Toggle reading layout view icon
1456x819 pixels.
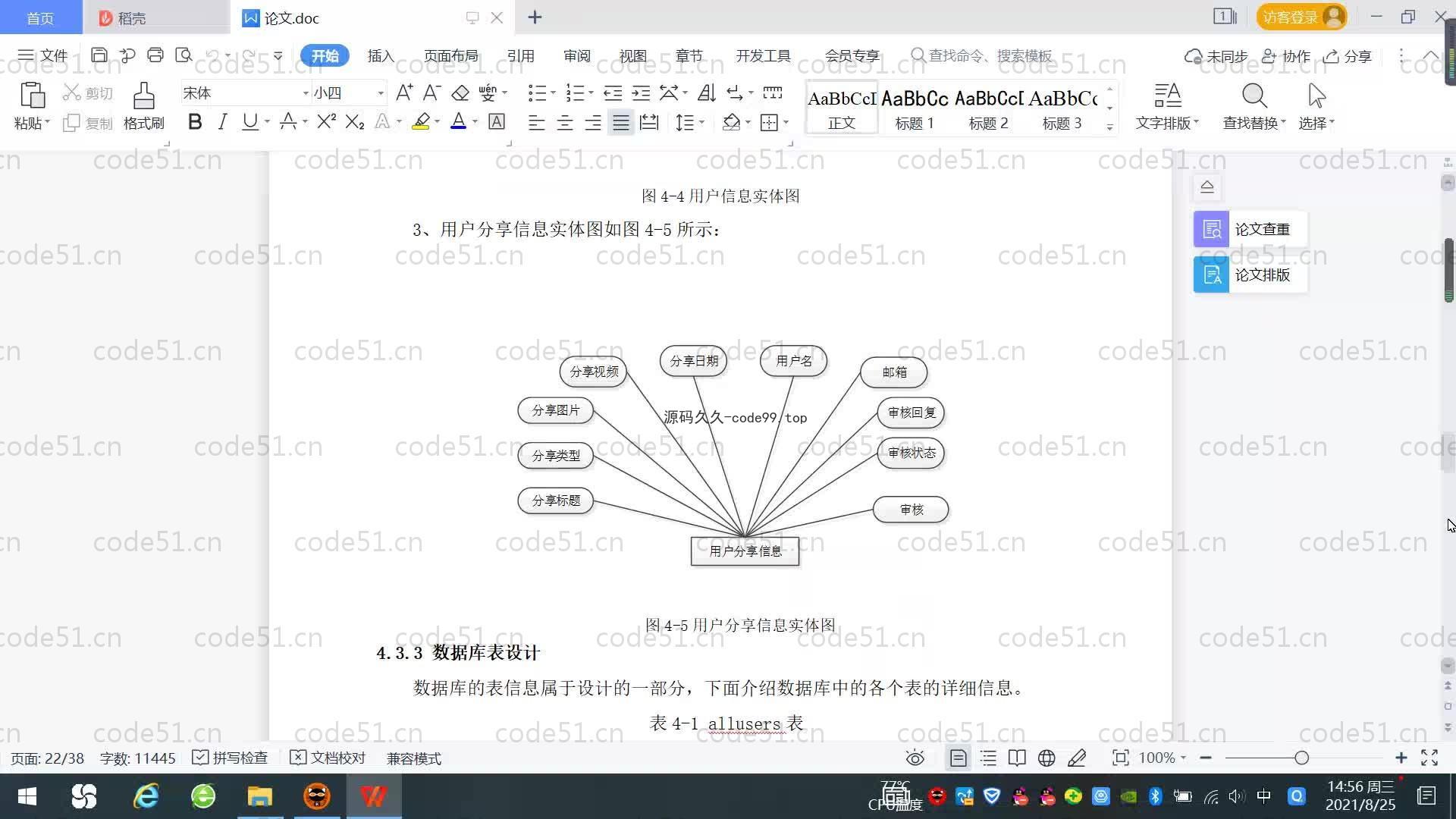[1017, 758]
